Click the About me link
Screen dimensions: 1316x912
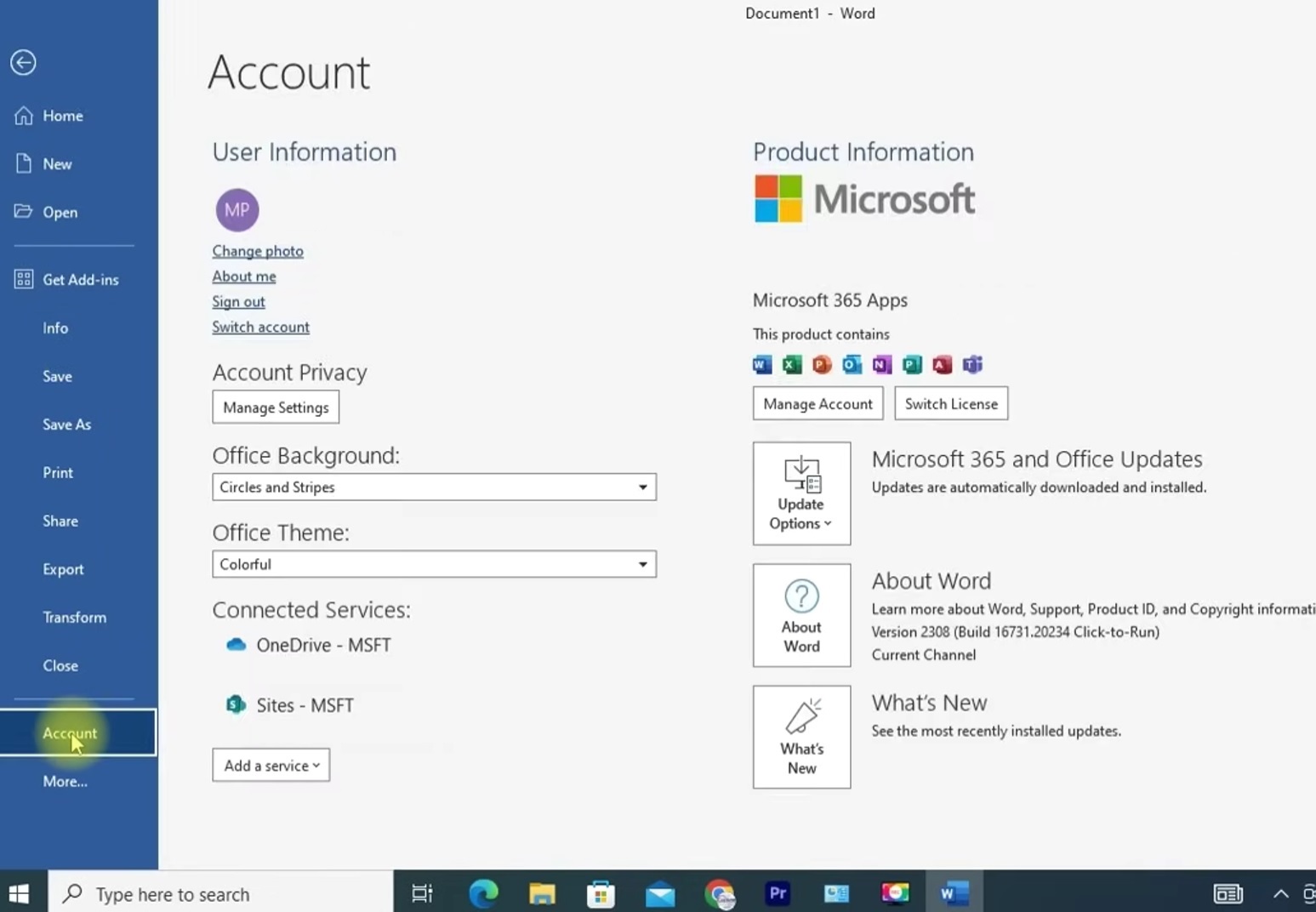point(244,276)
